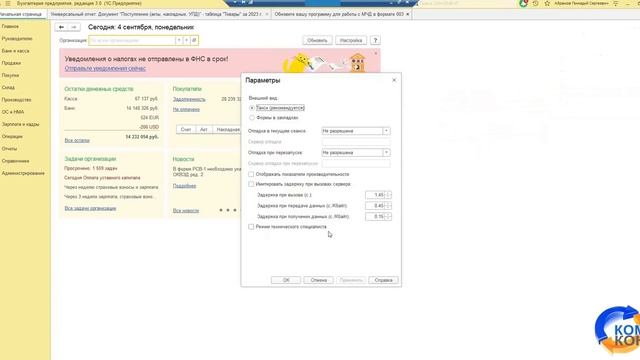Open the Все новости link
The image size is (640, 360).
pos(186,211)
